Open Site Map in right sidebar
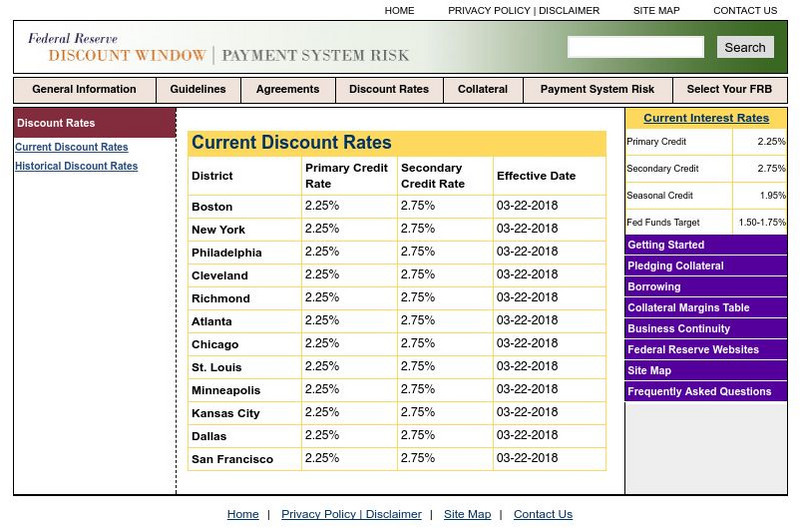This screenshot has width=800, height=528. pos(706,370)
